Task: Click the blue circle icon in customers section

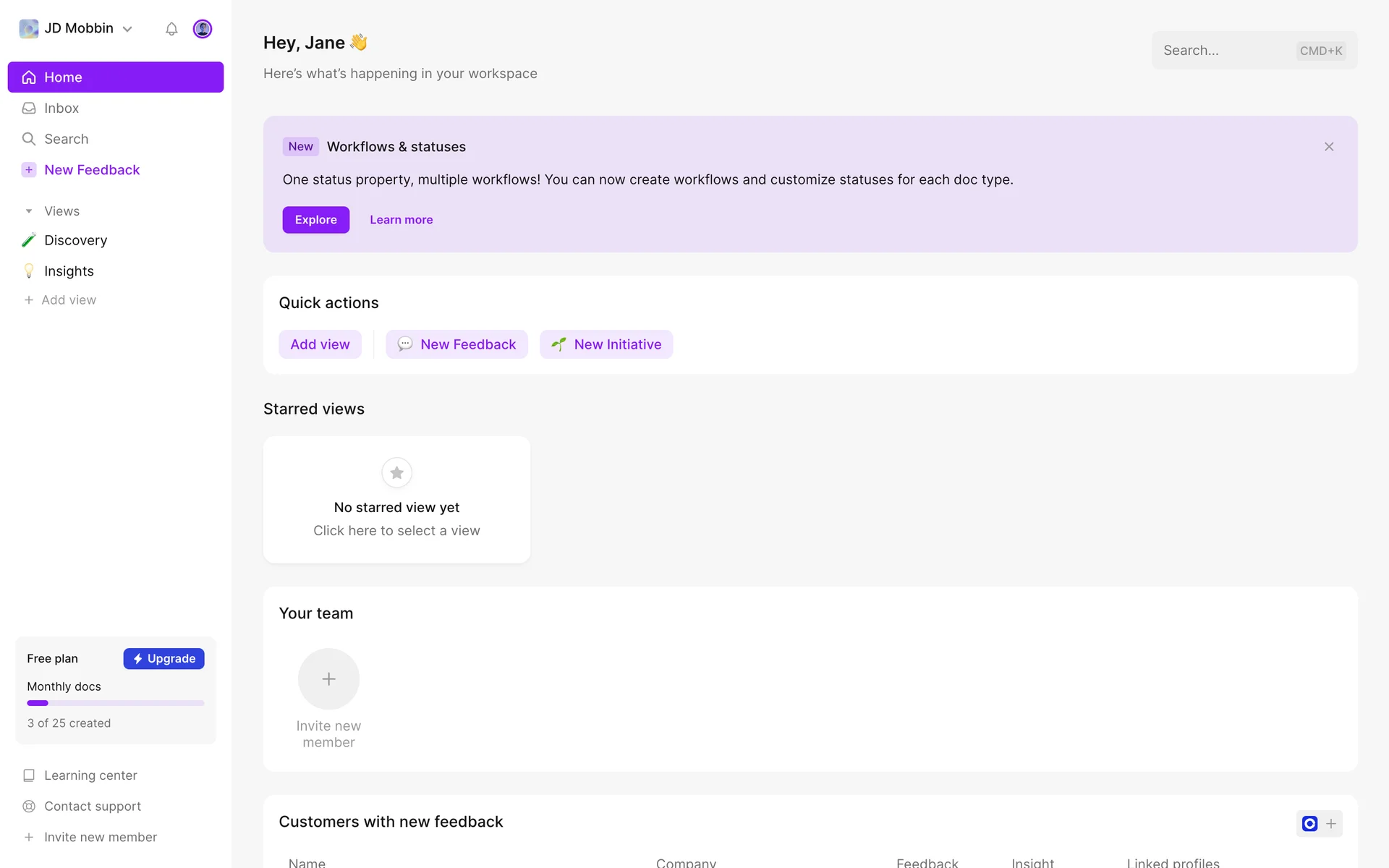Action: (x=1309, y=823)
